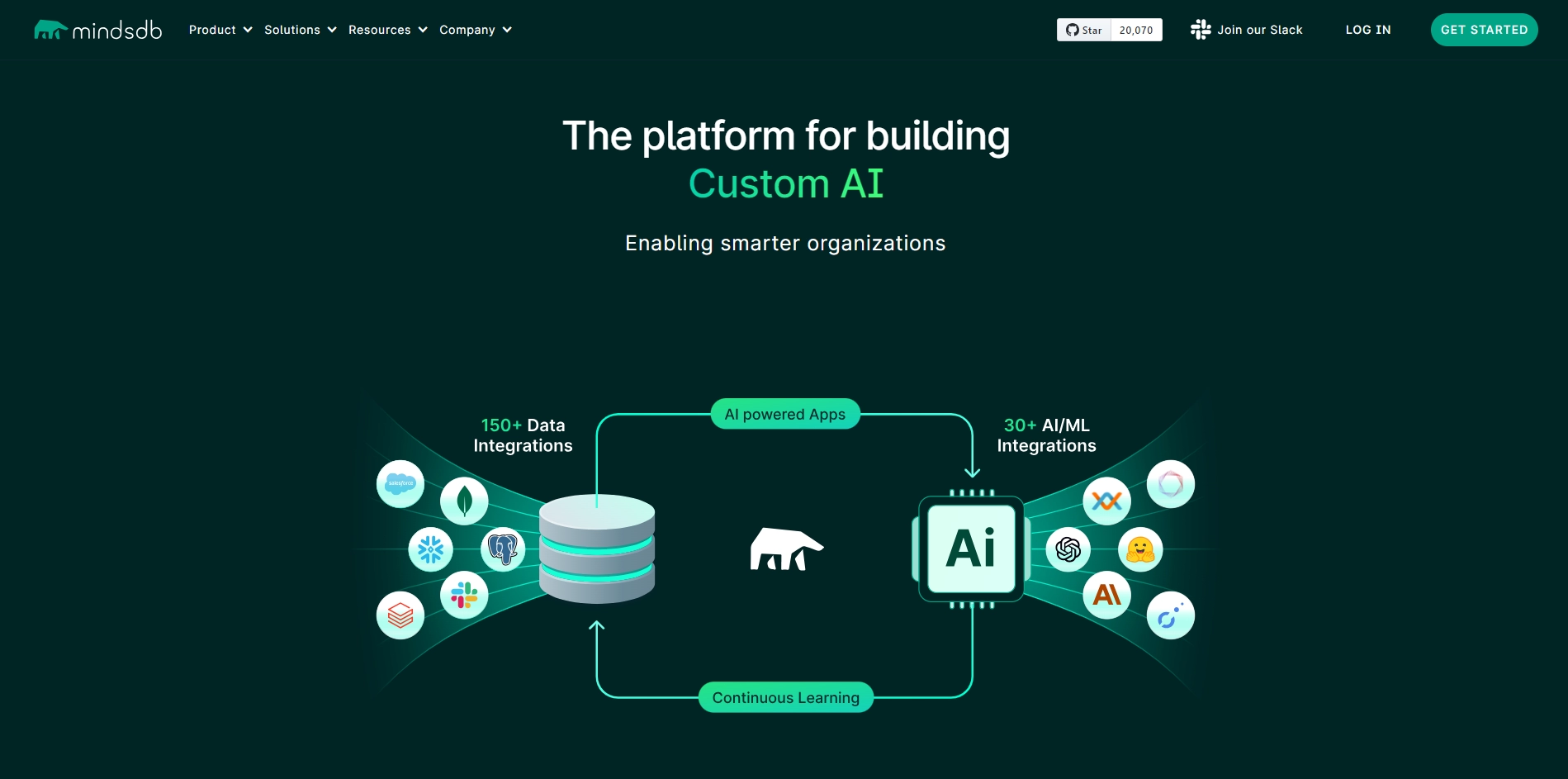
Task: Click the Ai chip graphic
Action: pyautogui.click(x=972, y=549)
